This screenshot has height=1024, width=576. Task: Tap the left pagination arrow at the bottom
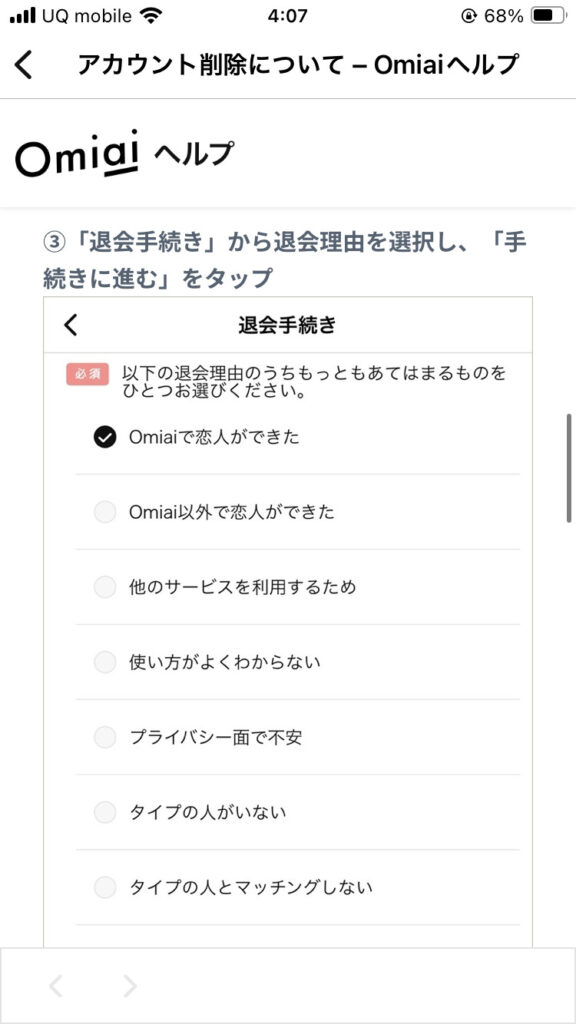(56, 986)
